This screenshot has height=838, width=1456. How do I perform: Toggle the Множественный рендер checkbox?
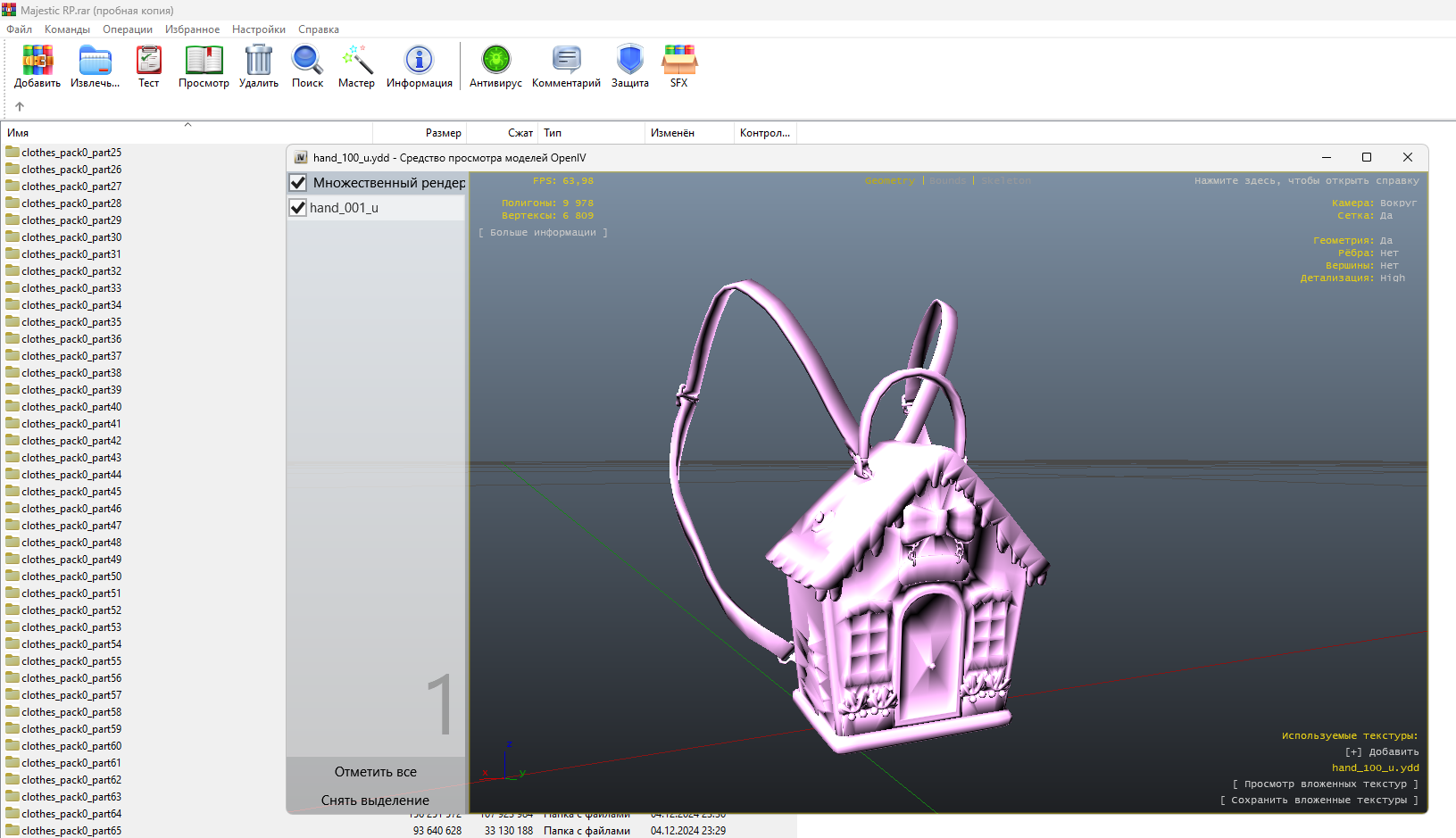tap(298, 183)
